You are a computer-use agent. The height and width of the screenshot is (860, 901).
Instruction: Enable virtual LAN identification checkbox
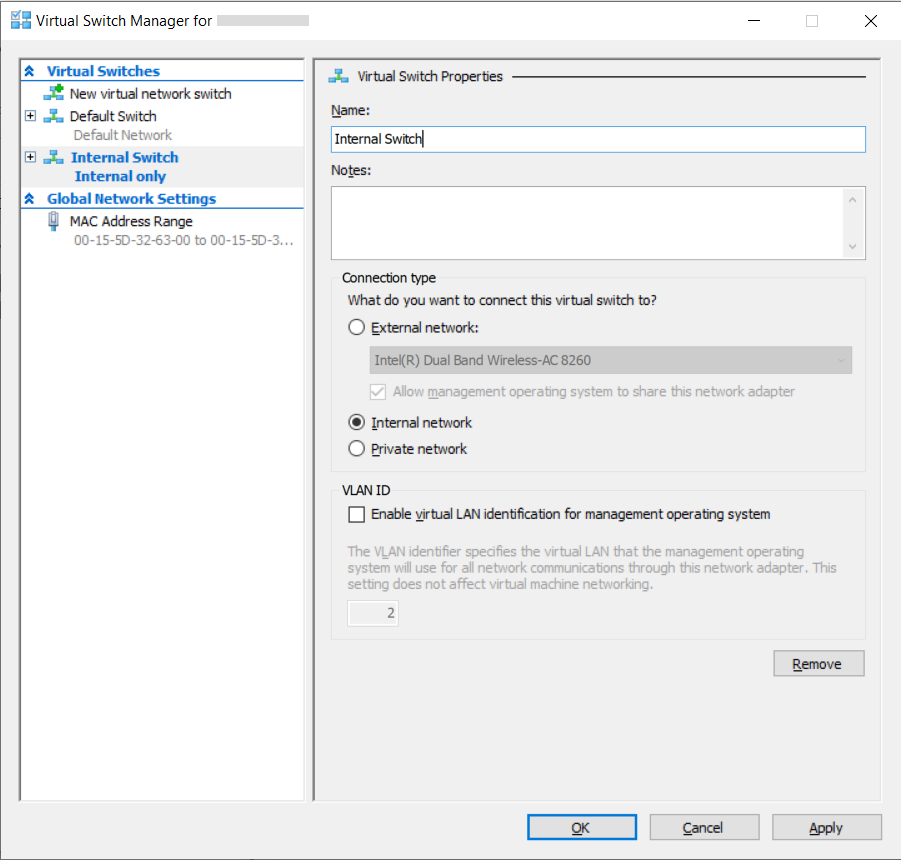356,514
